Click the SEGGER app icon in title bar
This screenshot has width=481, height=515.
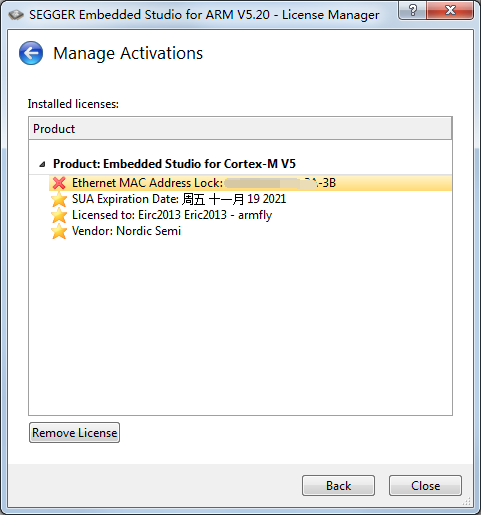[x=16, y=15]
